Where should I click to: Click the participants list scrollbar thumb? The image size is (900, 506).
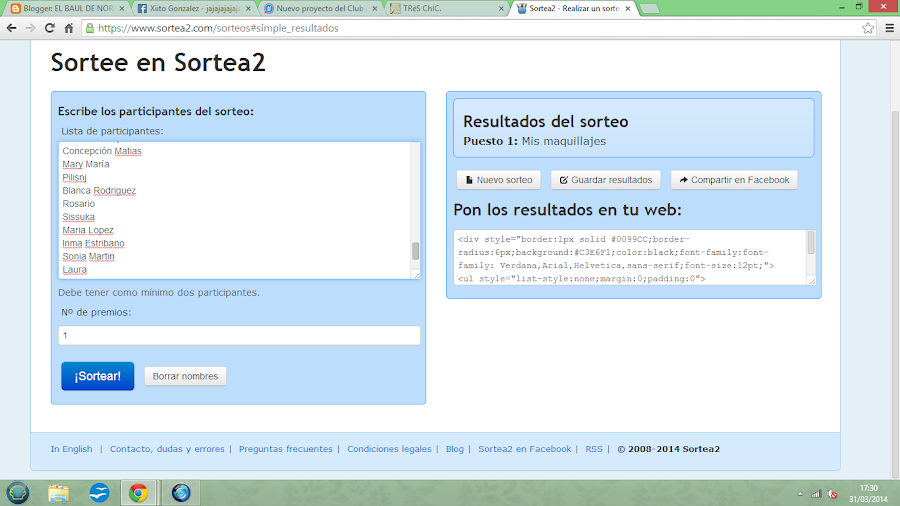coord(416,251)
